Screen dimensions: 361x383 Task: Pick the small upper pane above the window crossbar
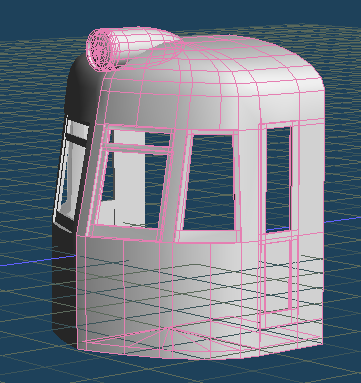point(141,138)
